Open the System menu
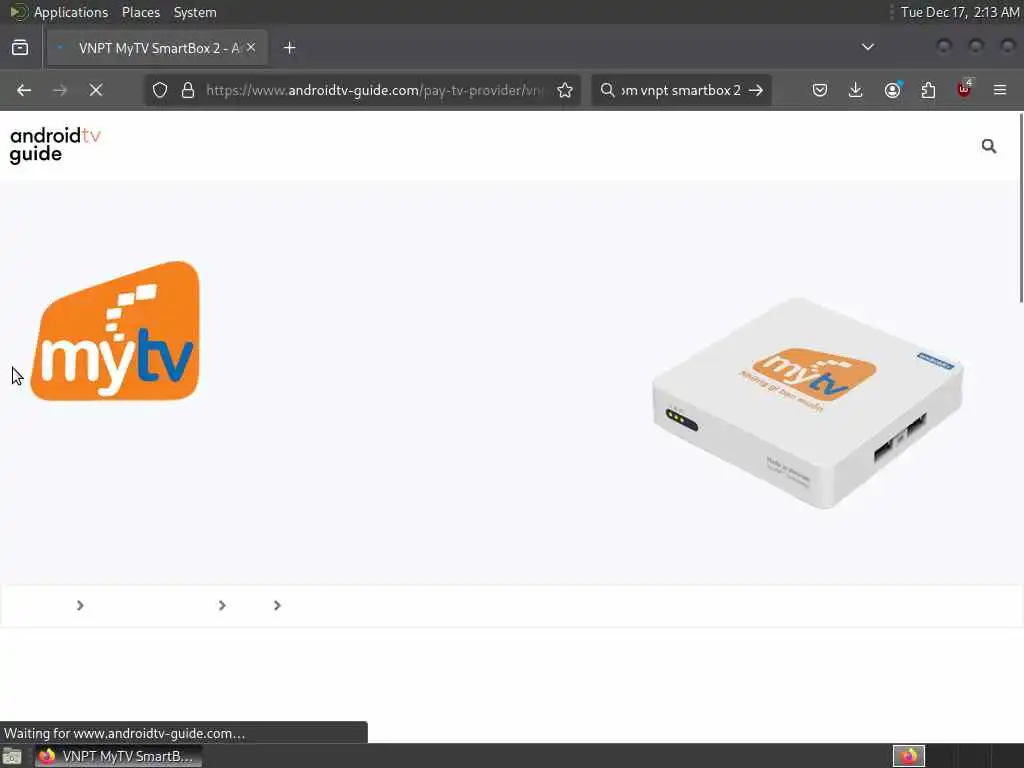1024x768 pixels. 195,12
